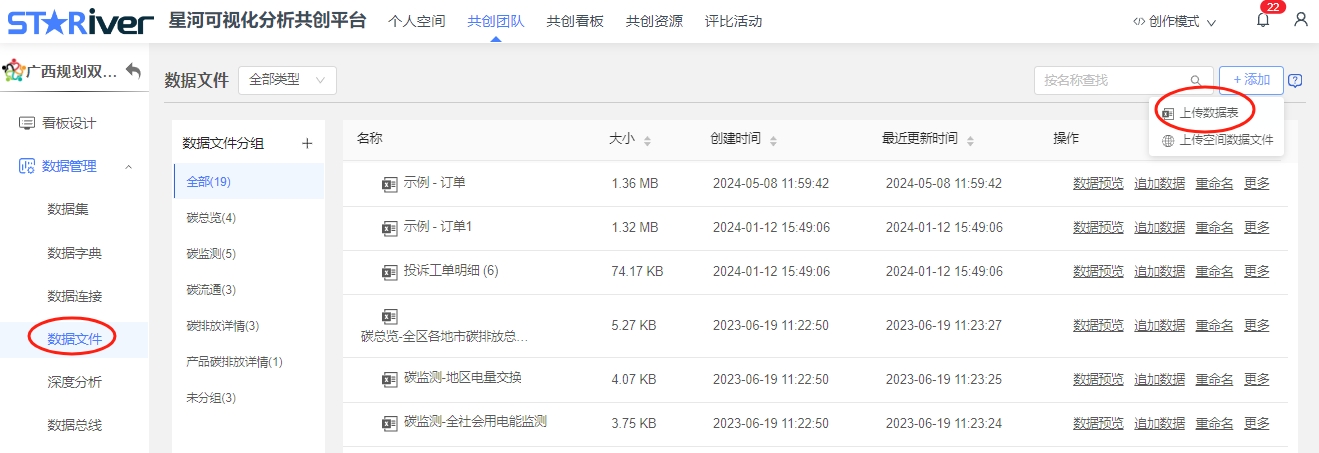This screenshot has height=453, width=1319.
Task: Open the 全部类型 type dropdown
Action: tap(287, 80)
